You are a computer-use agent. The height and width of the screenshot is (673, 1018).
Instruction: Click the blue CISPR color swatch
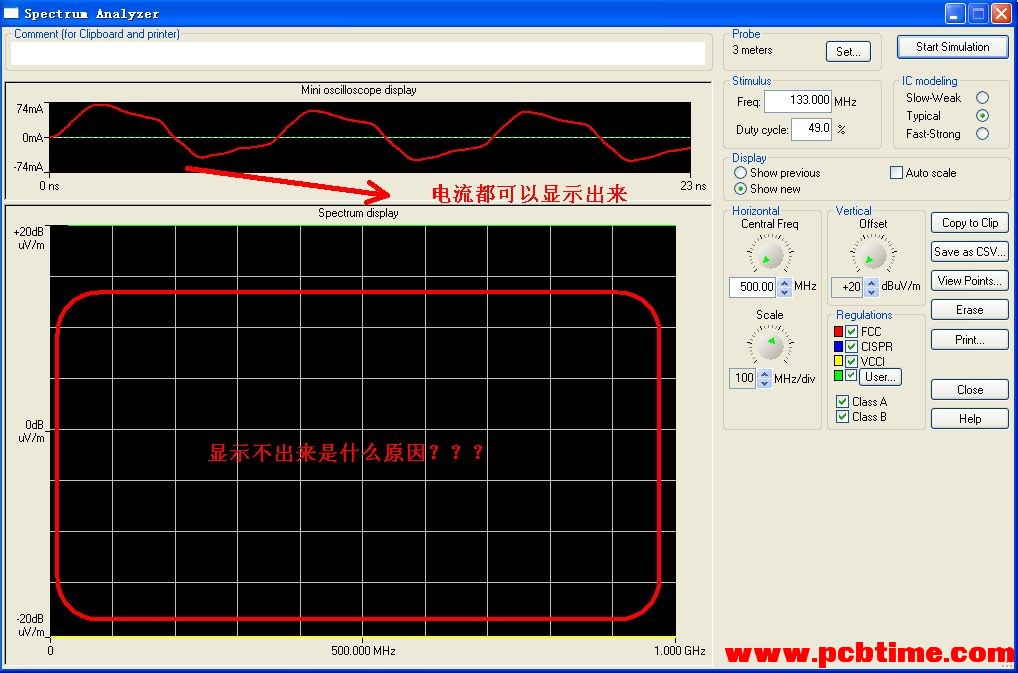tap(838, 347)
